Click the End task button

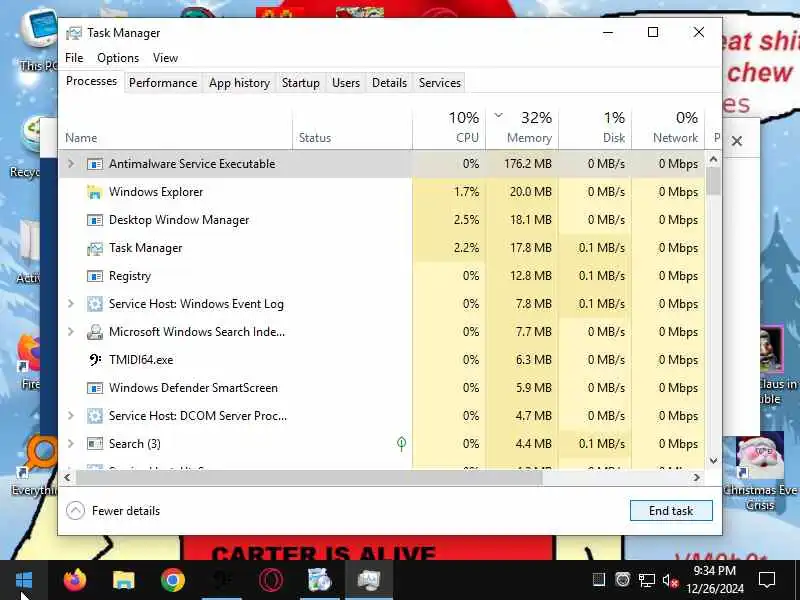(x=671, y=511)
